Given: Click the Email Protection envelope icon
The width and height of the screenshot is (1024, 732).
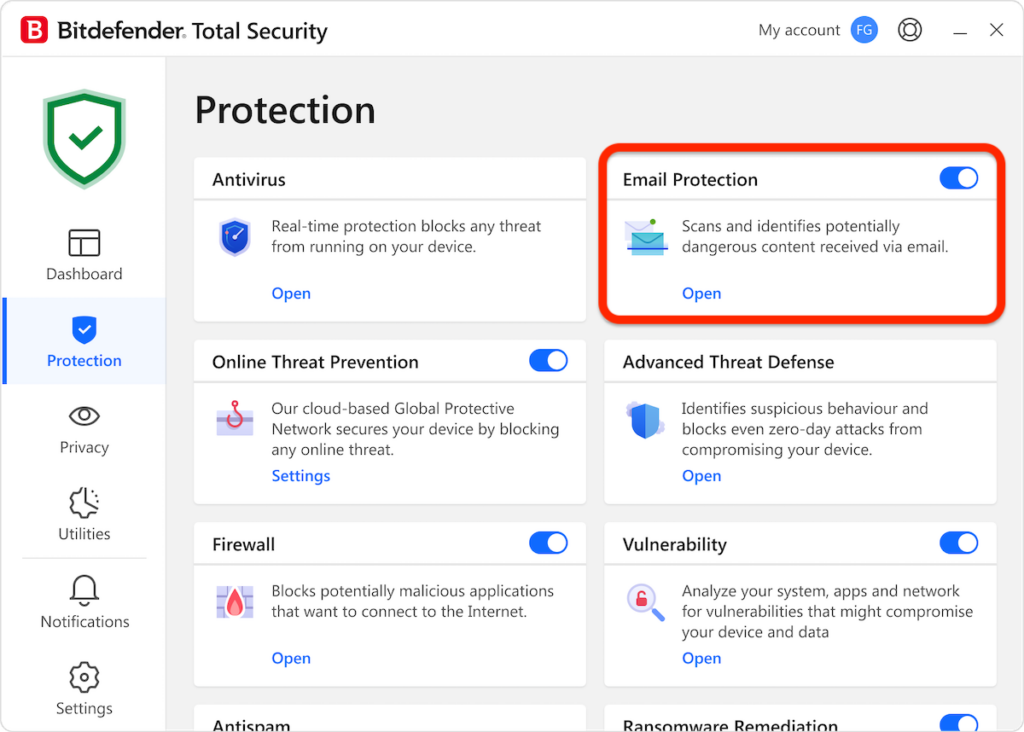Looking at the screenshot, I should coord(644,238).
